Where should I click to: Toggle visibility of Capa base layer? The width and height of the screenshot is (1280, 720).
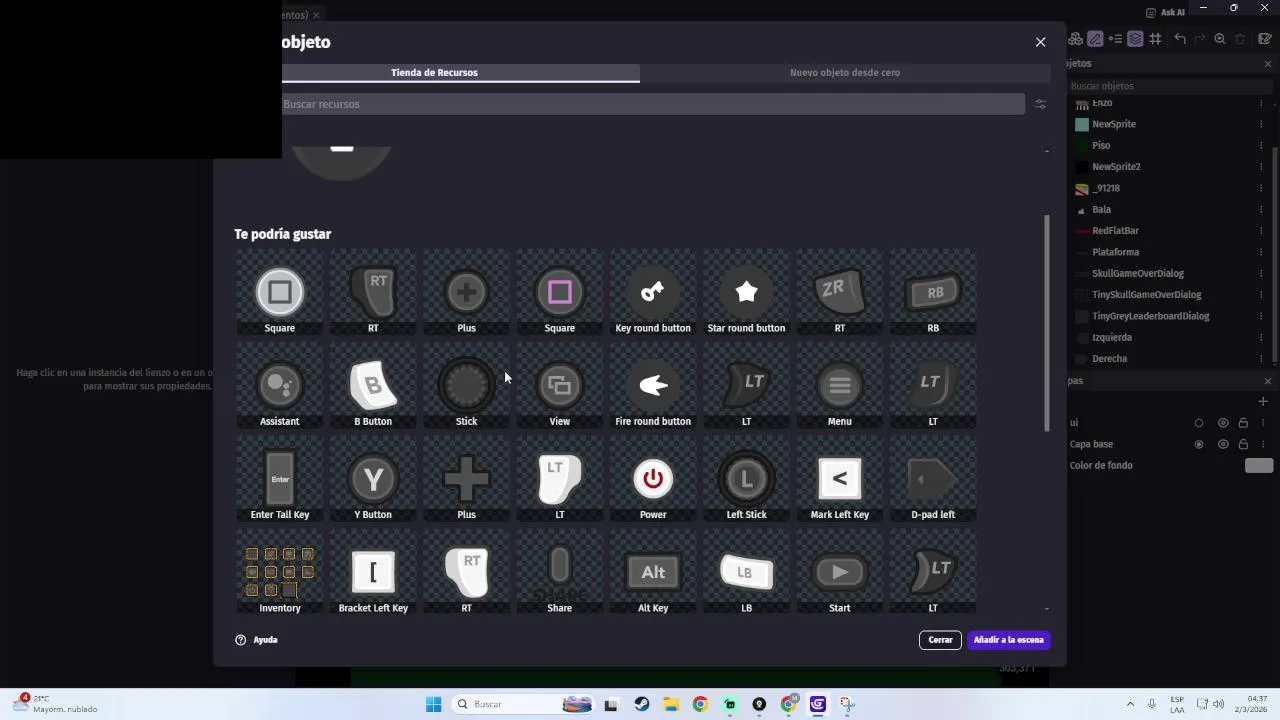pyautogui.click(x=1223, y=444)
